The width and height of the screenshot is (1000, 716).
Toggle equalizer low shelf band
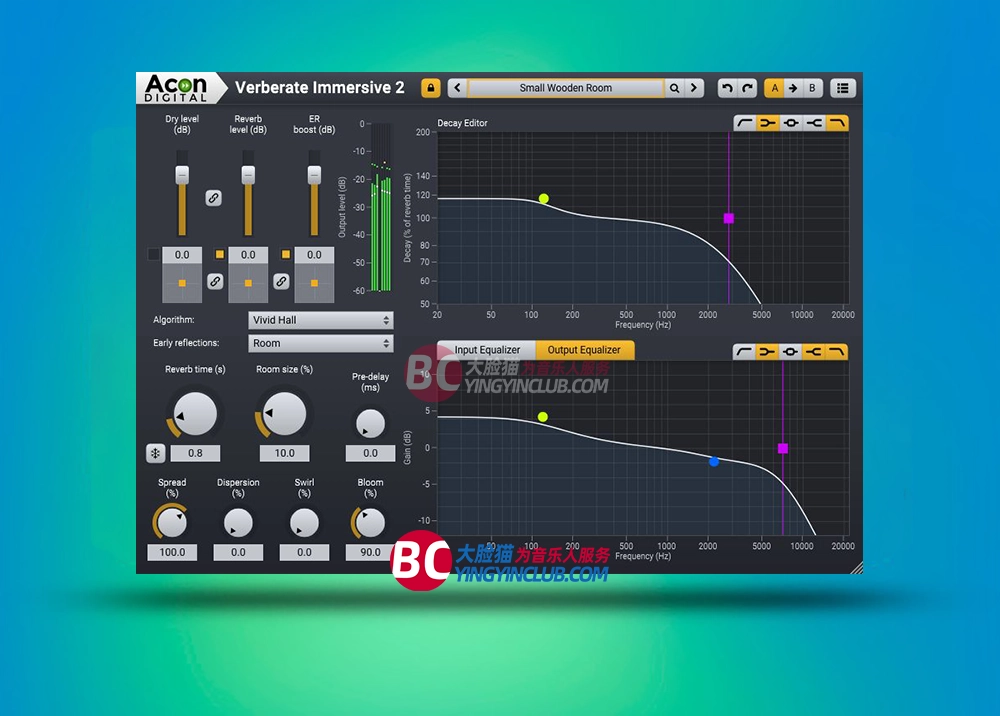(x=767, y=351)
